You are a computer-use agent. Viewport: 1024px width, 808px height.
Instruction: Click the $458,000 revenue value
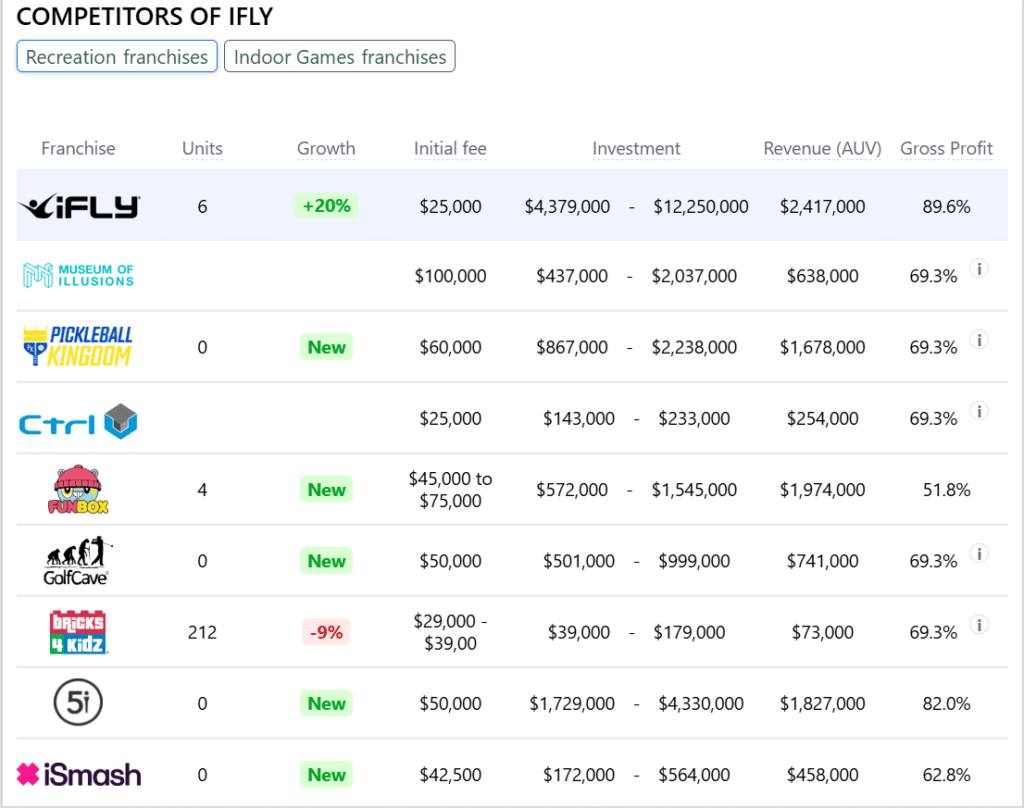tap(822, 775)
